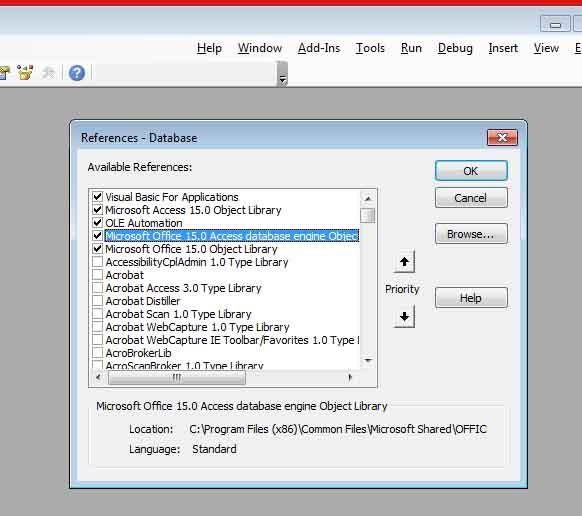Select 'Microsoft Office 15.0 Object Library' row
Viewport: 582px width, 516px height.
[x=232, y=248]
